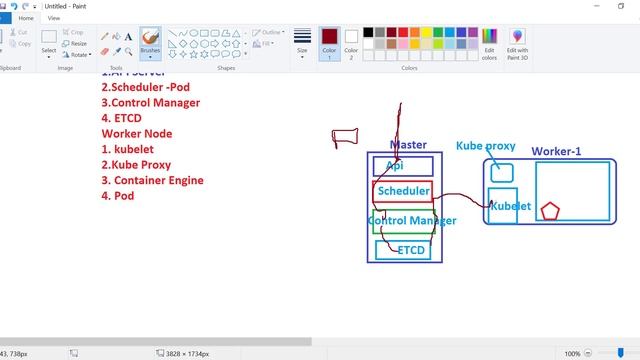This screenshot has height=360, width=640.
Task: Pick the Oval shape
Action: [194, 33]
